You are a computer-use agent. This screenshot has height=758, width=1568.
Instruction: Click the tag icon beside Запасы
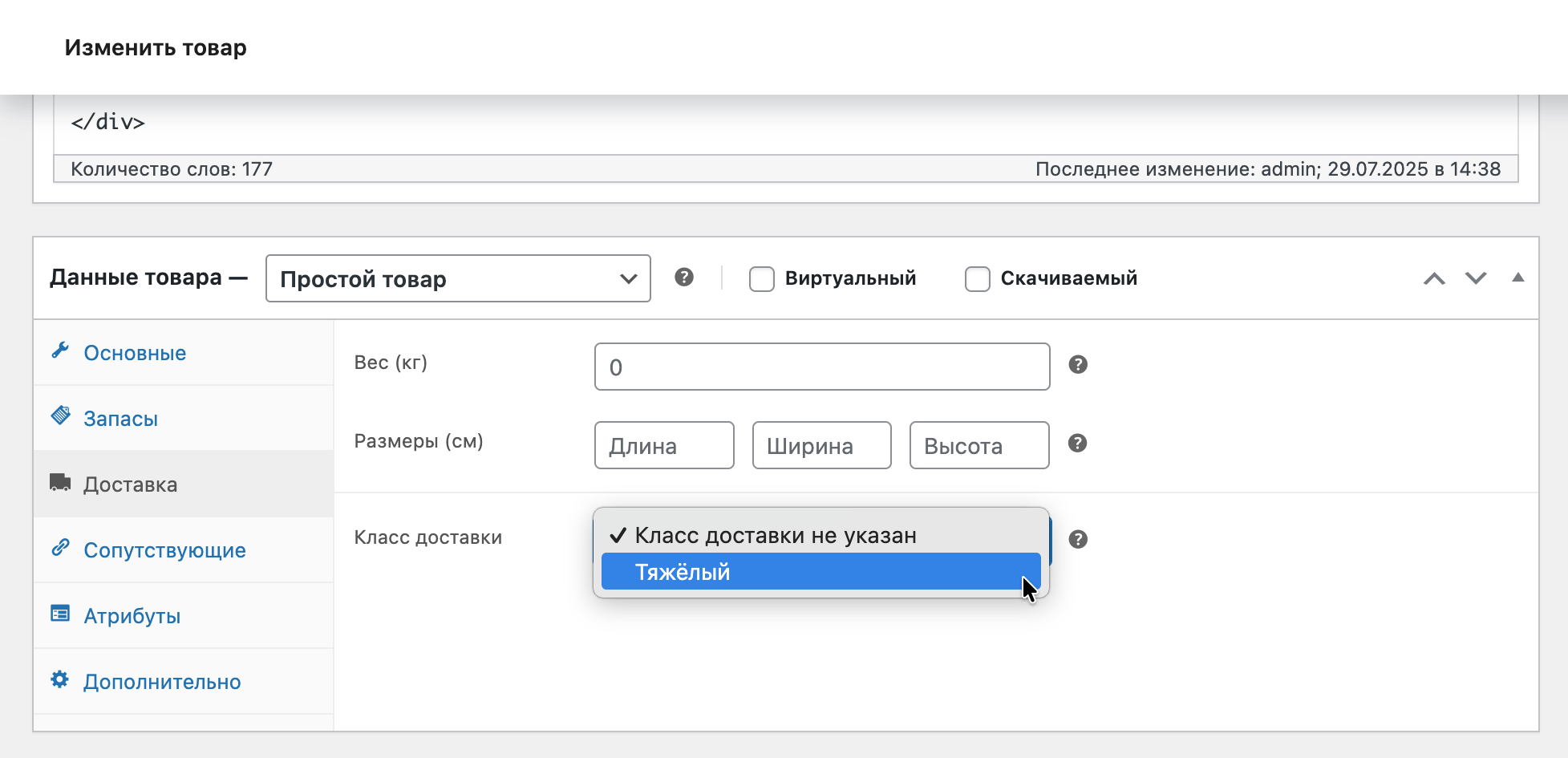60,415
